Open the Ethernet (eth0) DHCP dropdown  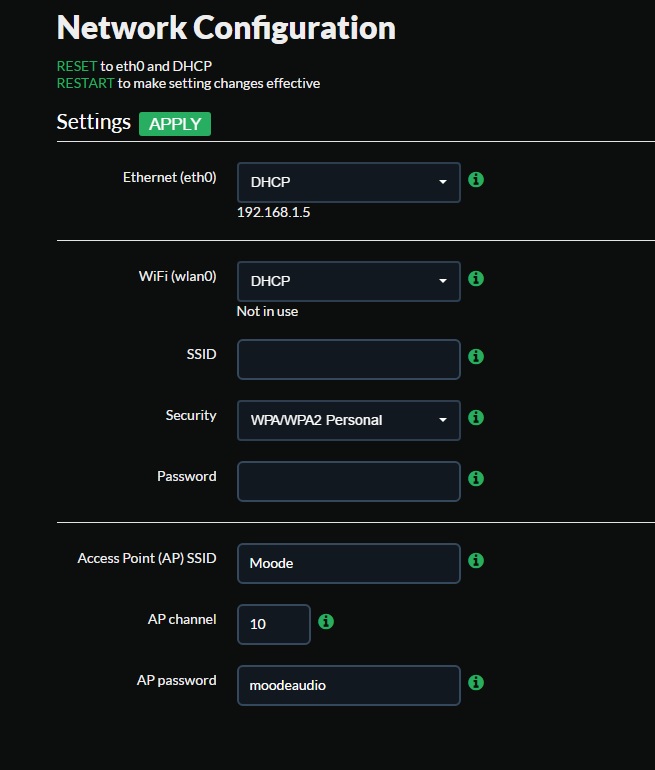[349, 182]
